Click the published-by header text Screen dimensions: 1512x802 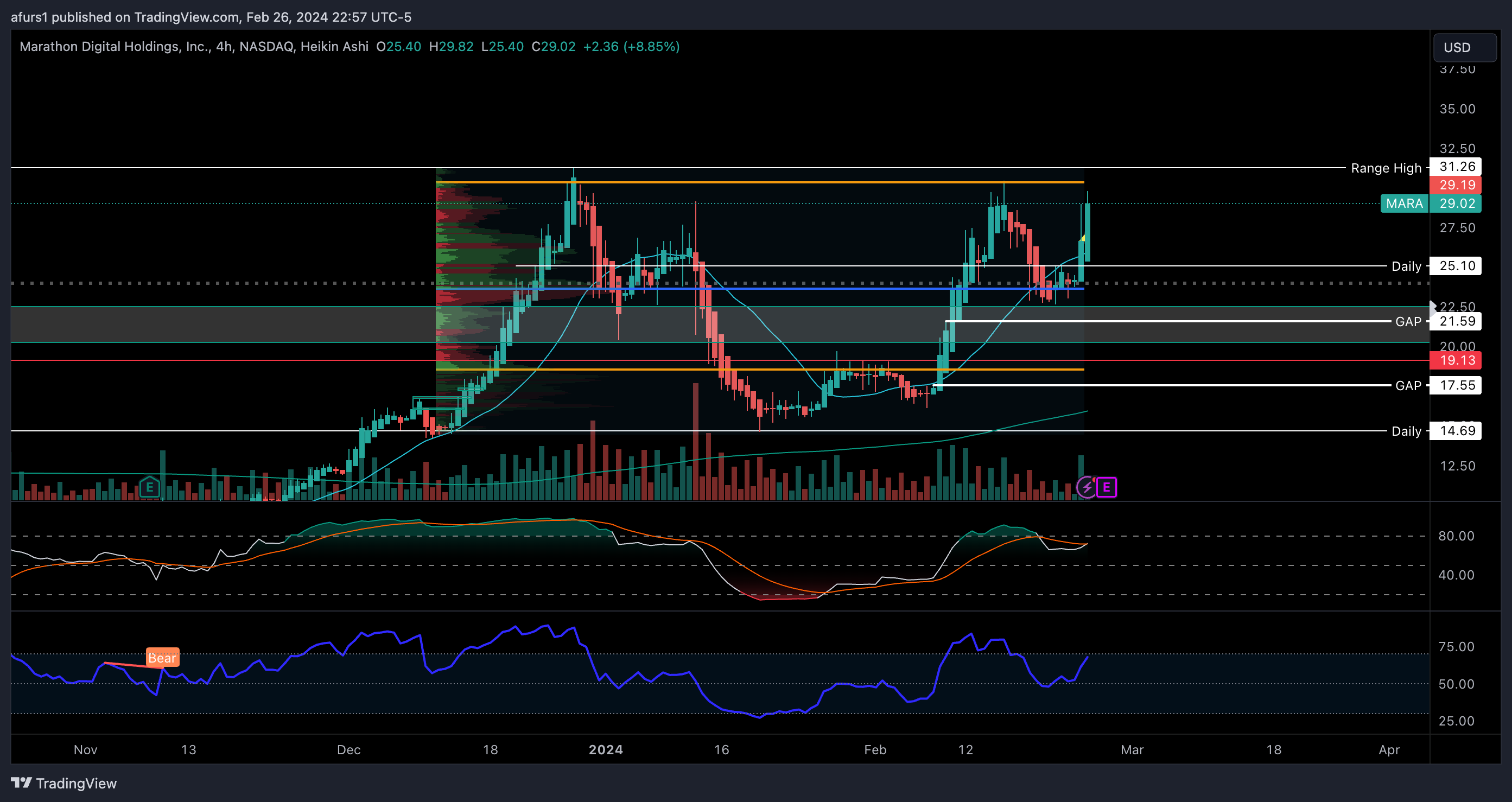click(x=211, y=17)
